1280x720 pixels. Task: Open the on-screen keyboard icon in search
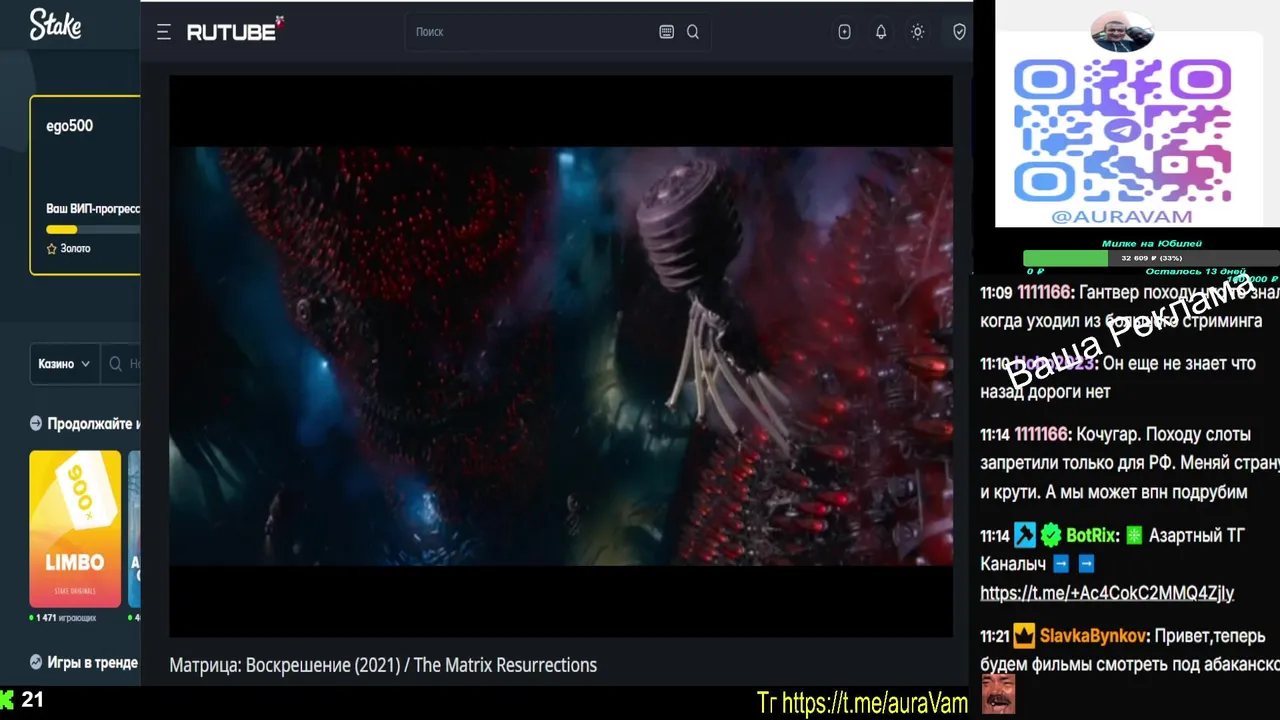click(x=667, y=32)
